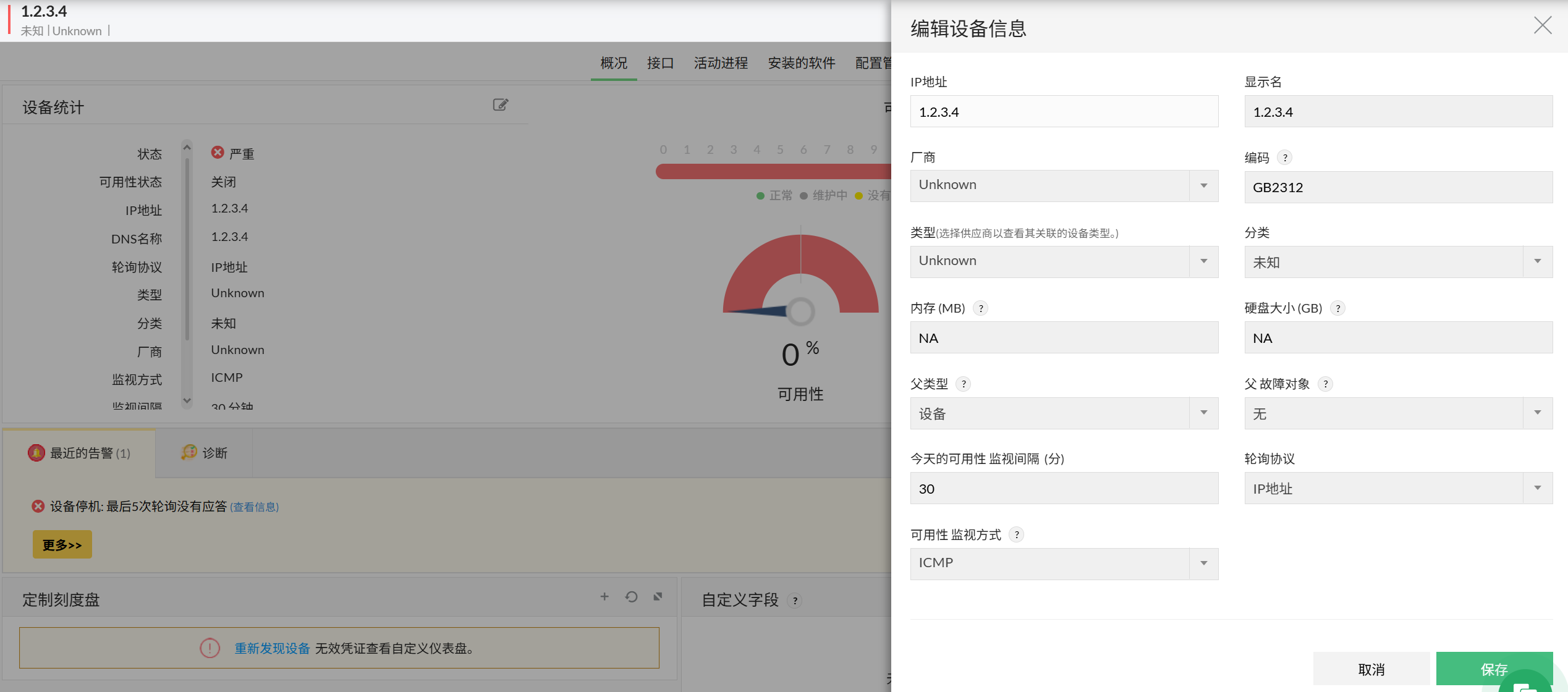Click the warning icon in the dashboard notice
The width and height of the screenshot is (1568, 692).
(x=210, y=648)
